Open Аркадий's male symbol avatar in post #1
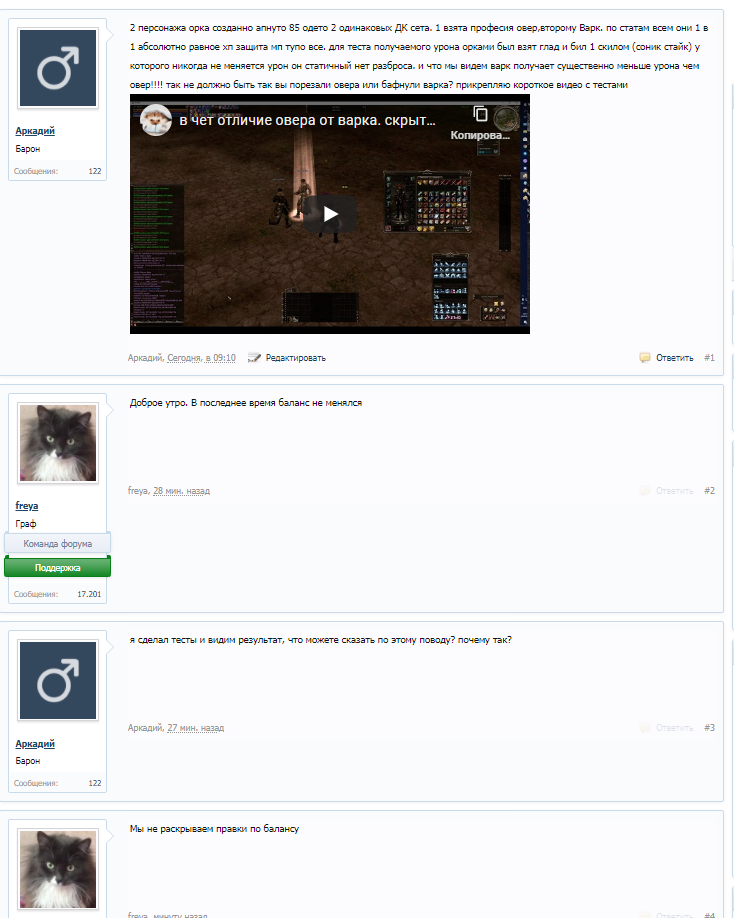This screenshot has height=918, width=734. [58, 70]
